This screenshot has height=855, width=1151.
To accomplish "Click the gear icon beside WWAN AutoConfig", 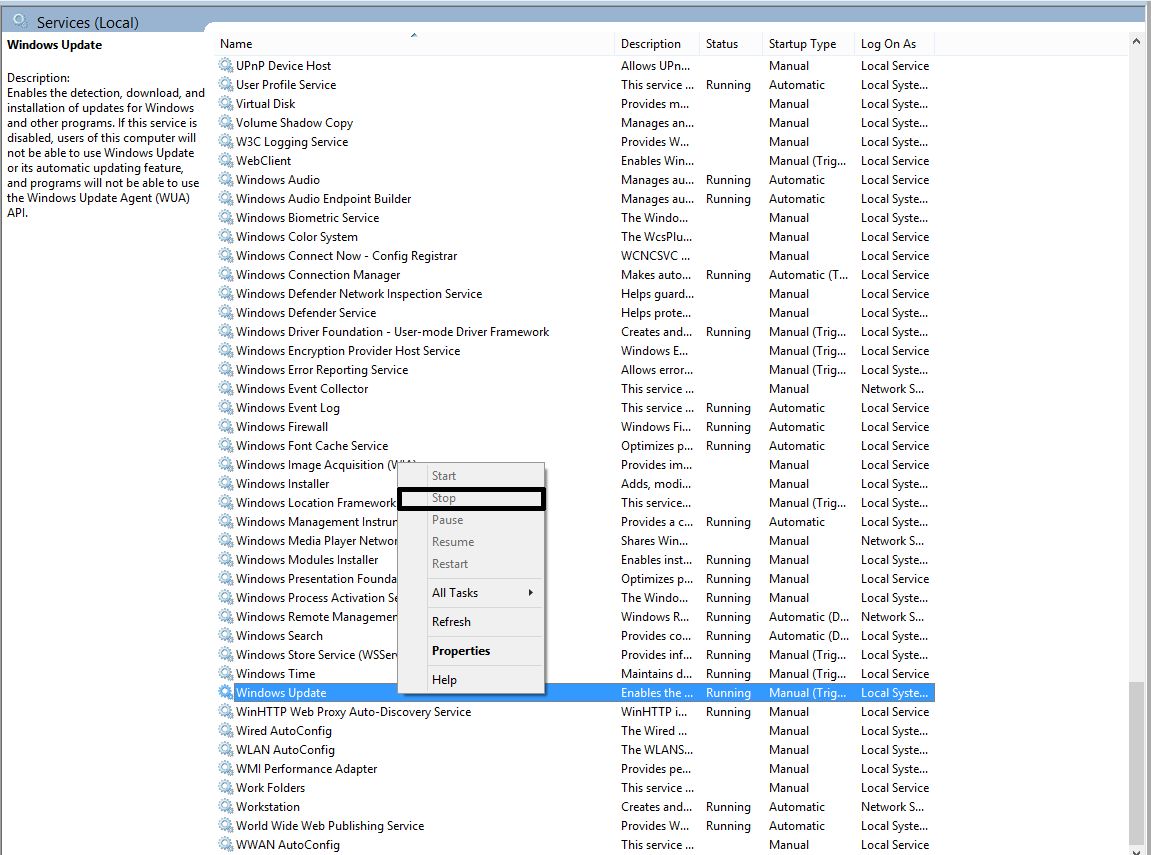I will (x=225, y=844).
